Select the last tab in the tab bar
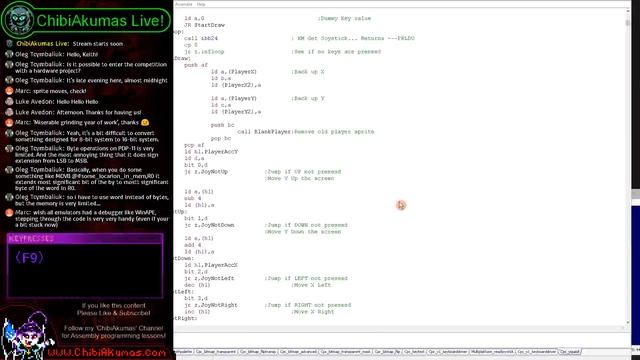 (569, 351)
